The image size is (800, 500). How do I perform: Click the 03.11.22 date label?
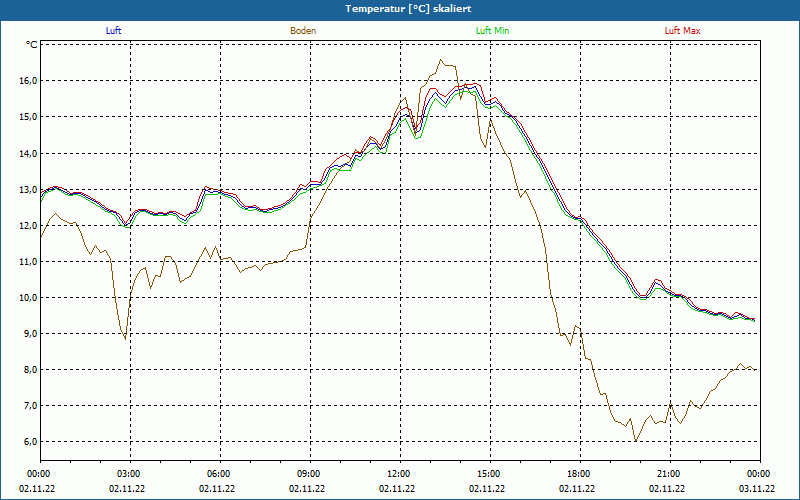click(x=757, y=489)
